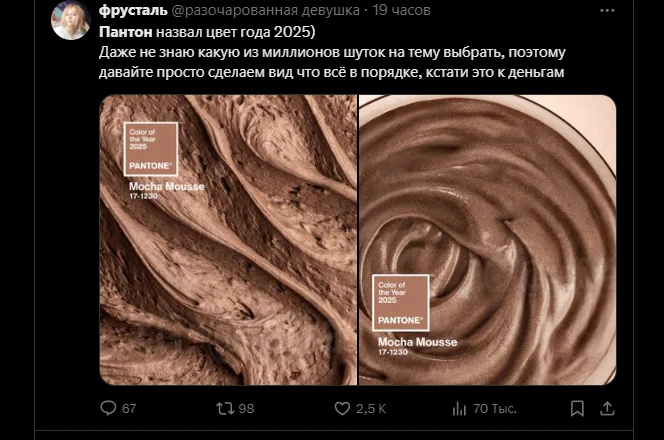
Task: Repost the tweet using retweet icon
Action: coord(225,408)
